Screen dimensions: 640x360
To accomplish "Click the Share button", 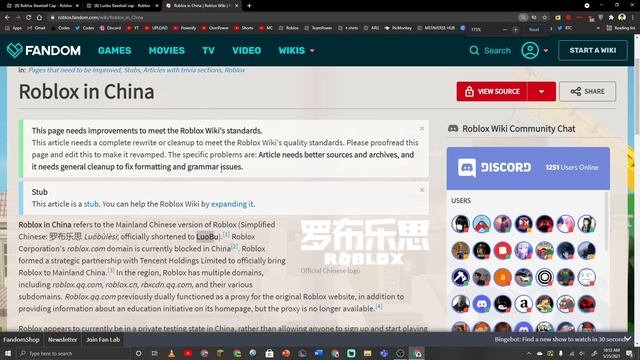I will pos(587,91).
